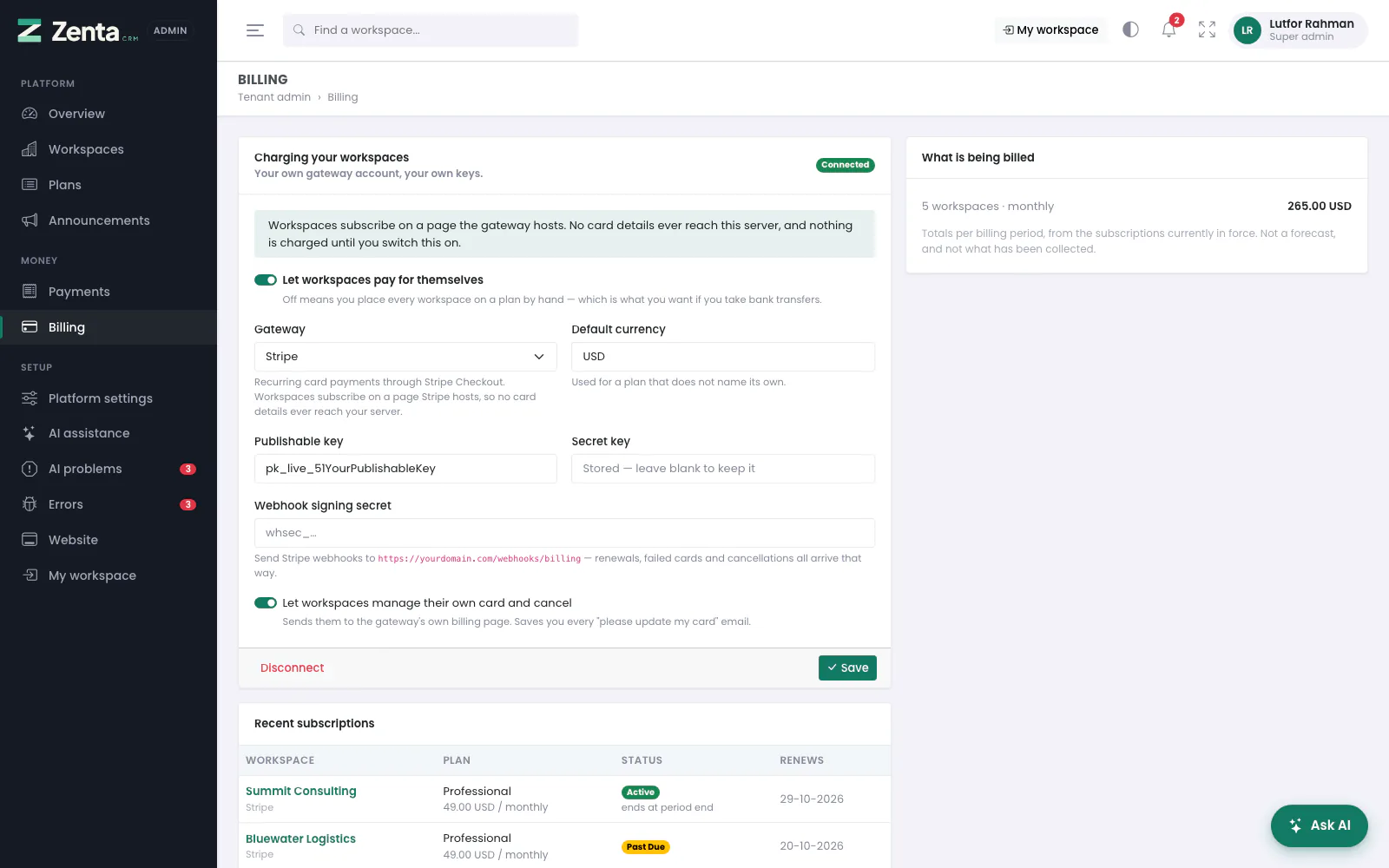Screen dimensions: 1389x868
Task: Open Summit Consulting workspace link
Action: [301, 791]
